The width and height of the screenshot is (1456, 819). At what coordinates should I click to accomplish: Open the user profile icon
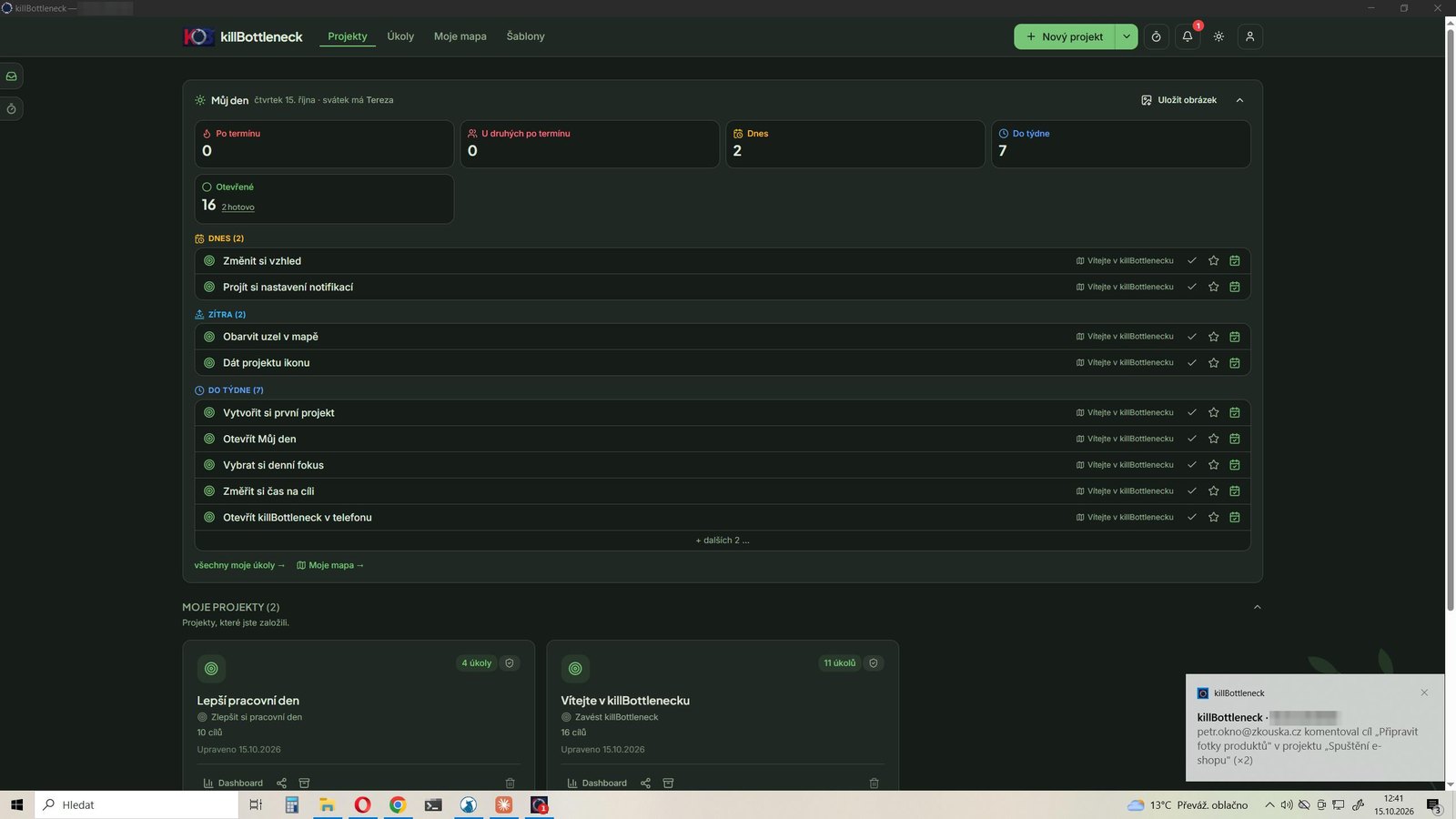click(x=1250, y=36)
